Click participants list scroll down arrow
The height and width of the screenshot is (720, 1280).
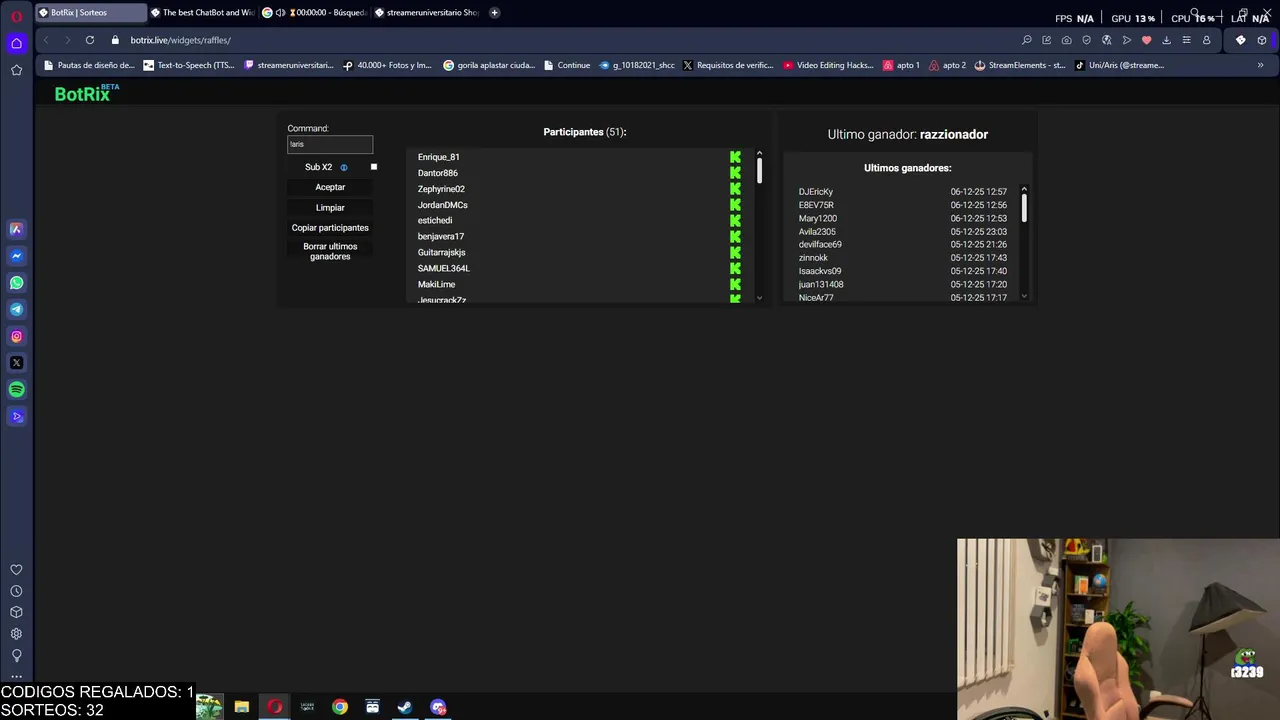759,297
